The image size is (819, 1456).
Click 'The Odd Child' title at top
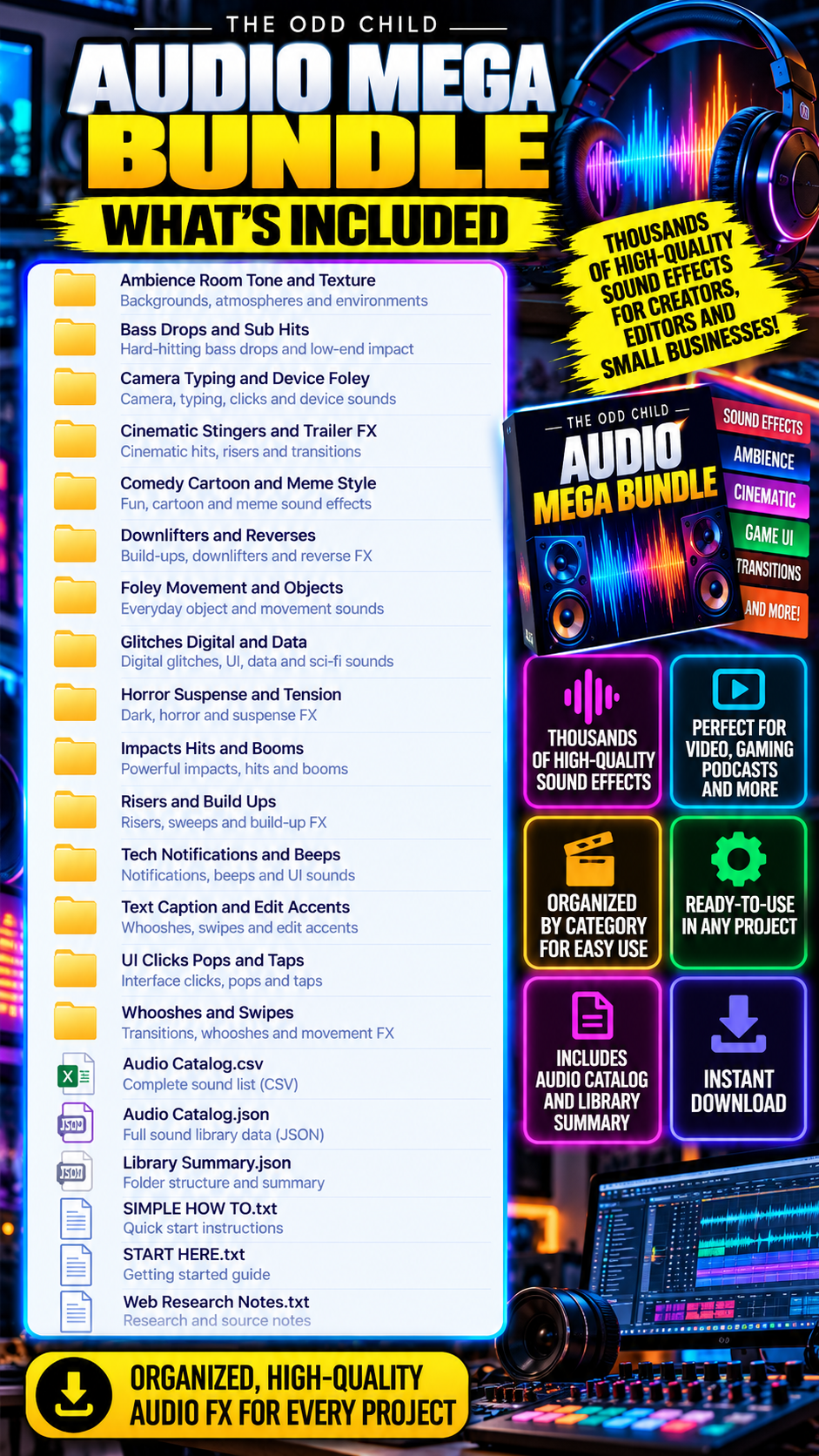click(332, 24)
